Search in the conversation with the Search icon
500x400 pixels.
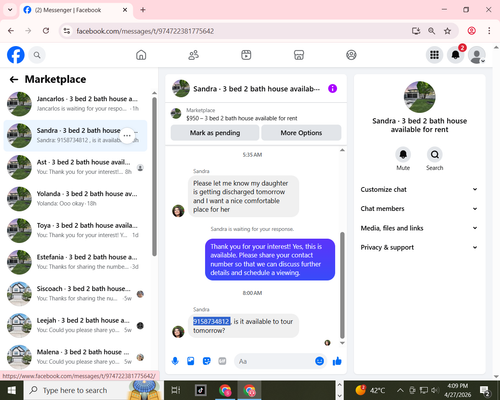coord(435,155)
